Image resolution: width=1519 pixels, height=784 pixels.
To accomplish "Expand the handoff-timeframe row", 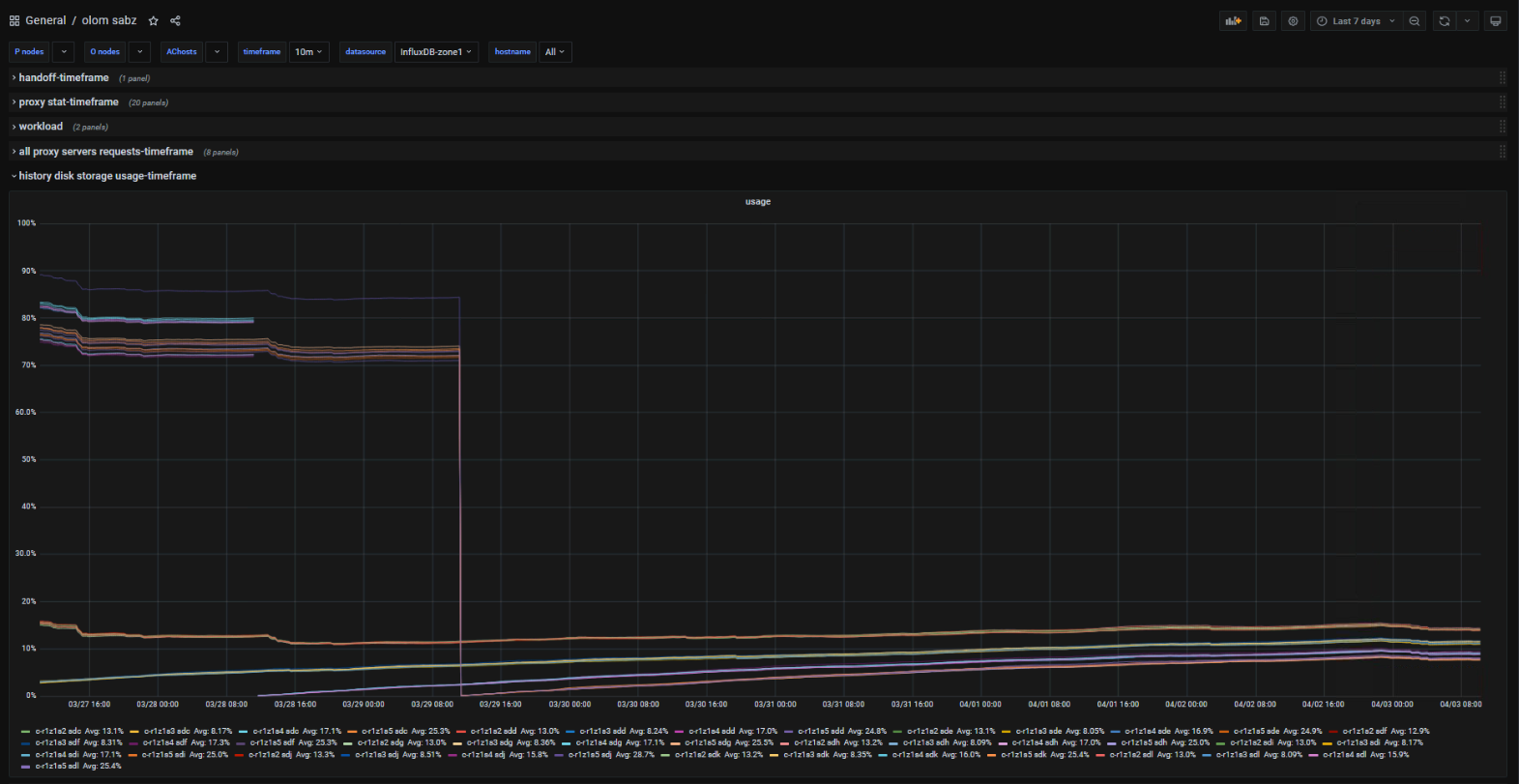I will [x=64, y=77].
